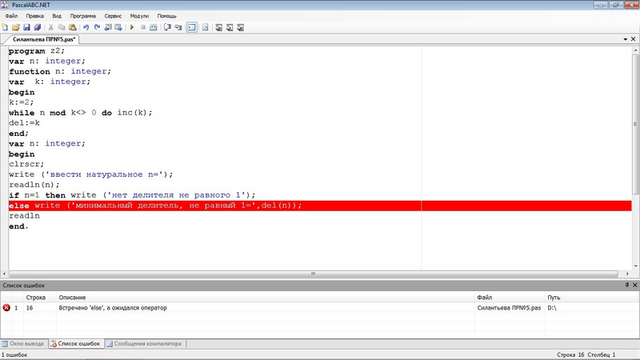640x360 pixels.
Task: Open the Файл menu
Action: (11, 16)
